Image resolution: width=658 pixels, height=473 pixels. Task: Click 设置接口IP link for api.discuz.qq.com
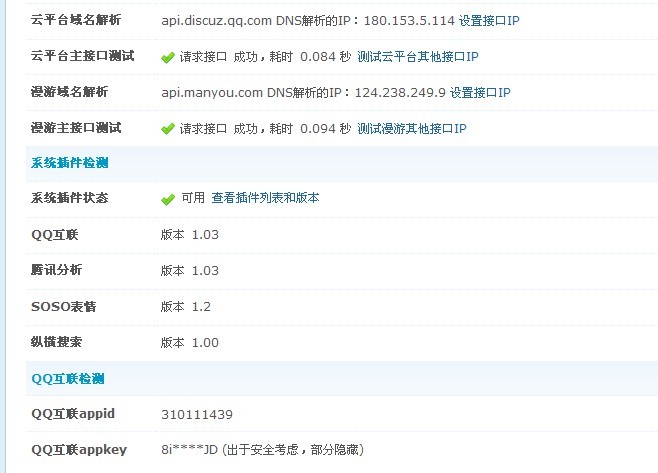489,21
